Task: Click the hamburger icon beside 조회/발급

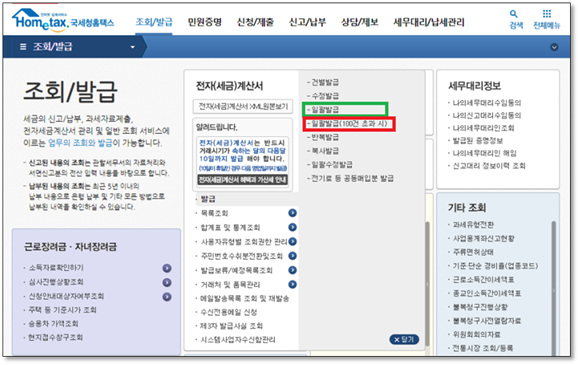Action: (23, 47)
